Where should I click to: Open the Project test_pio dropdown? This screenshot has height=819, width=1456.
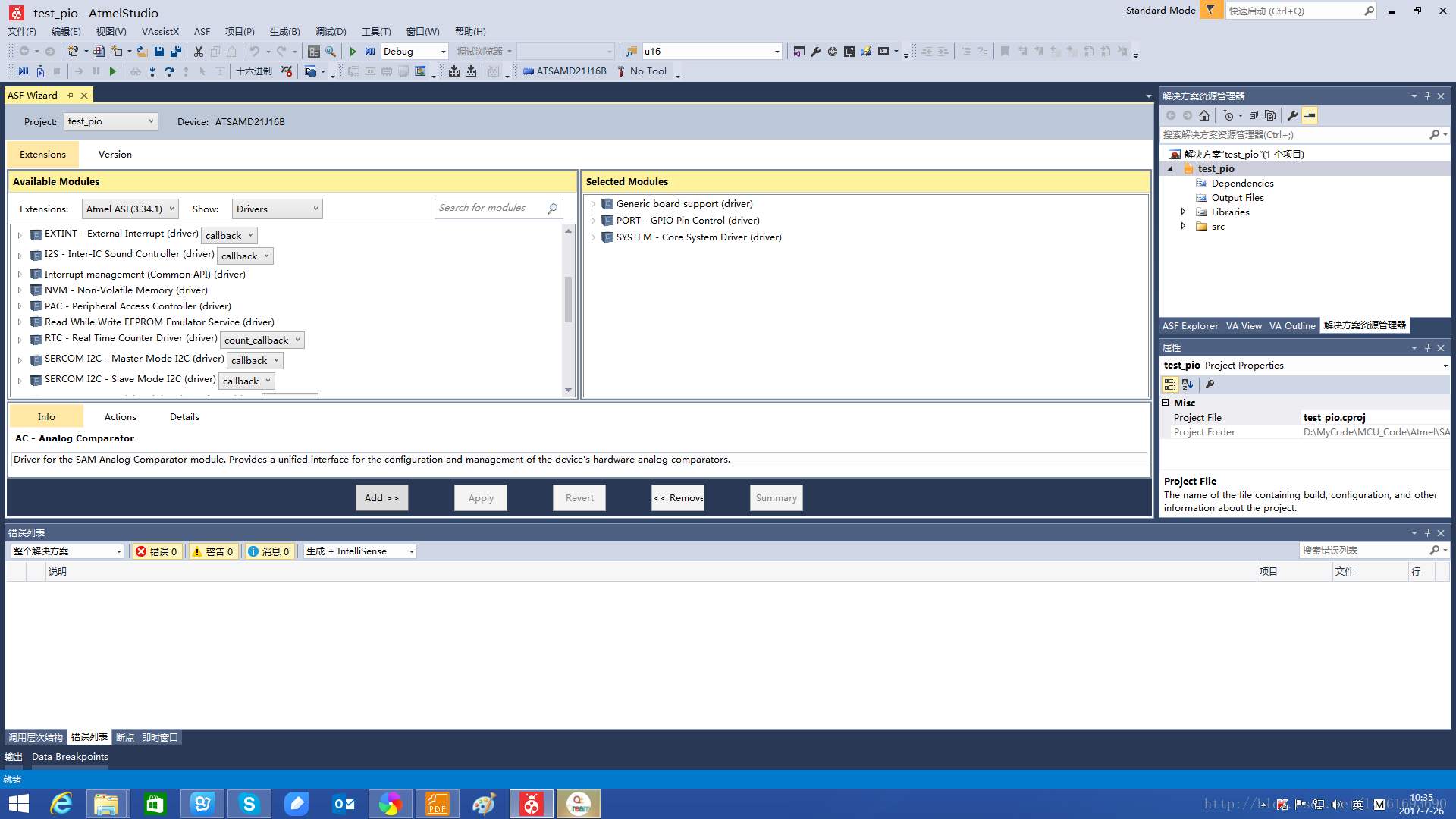111,121
